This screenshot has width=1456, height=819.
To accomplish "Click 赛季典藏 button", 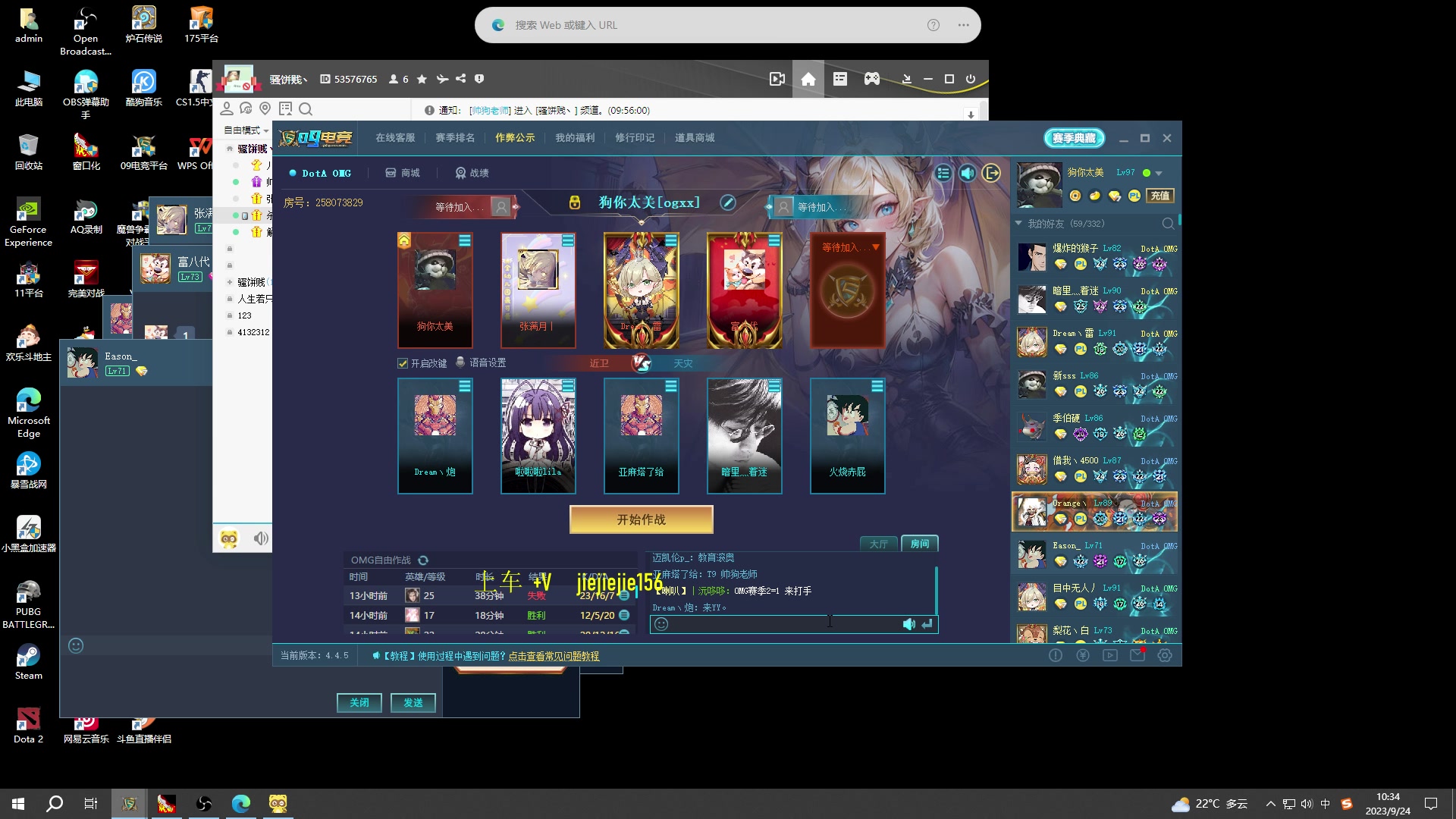I will (1074, 138).
